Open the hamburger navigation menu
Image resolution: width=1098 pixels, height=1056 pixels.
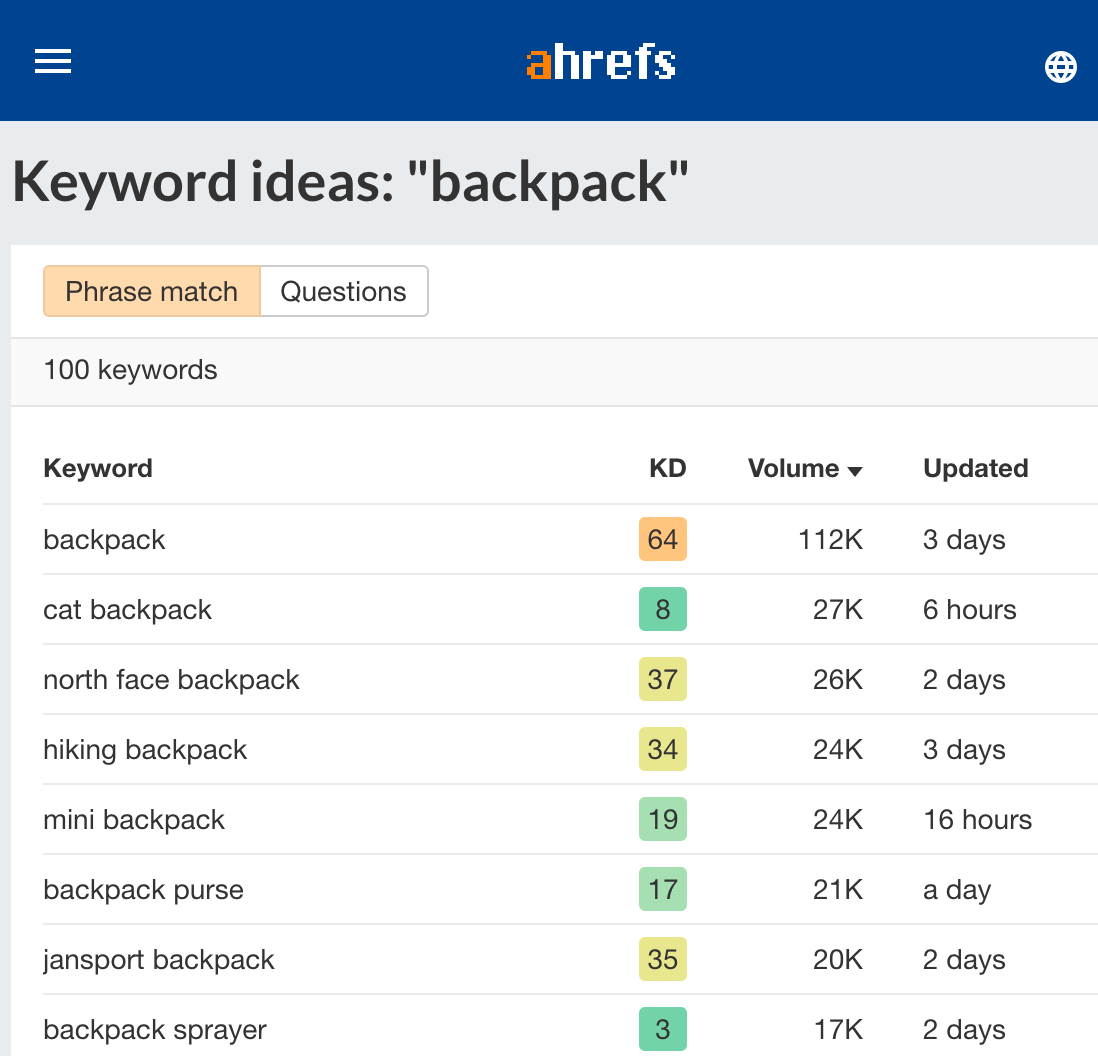53,62
